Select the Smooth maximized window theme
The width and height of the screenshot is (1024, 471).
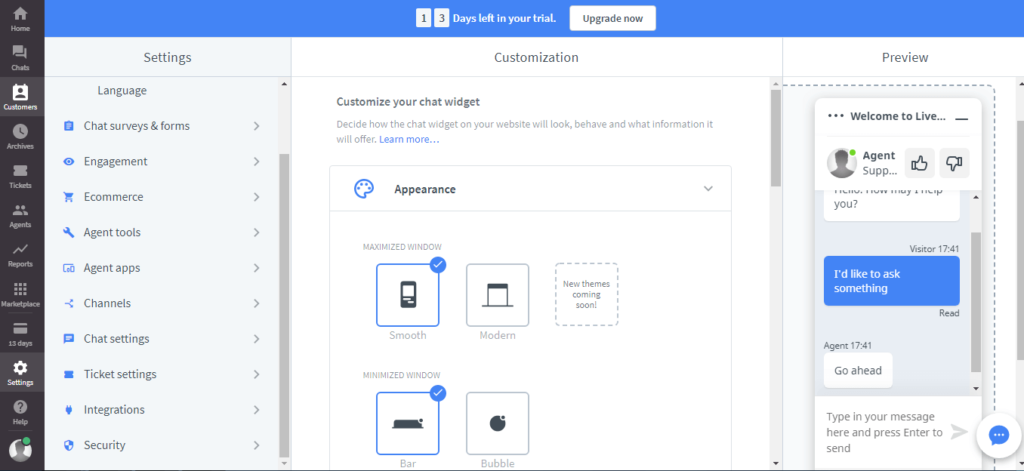click(408, 295)
